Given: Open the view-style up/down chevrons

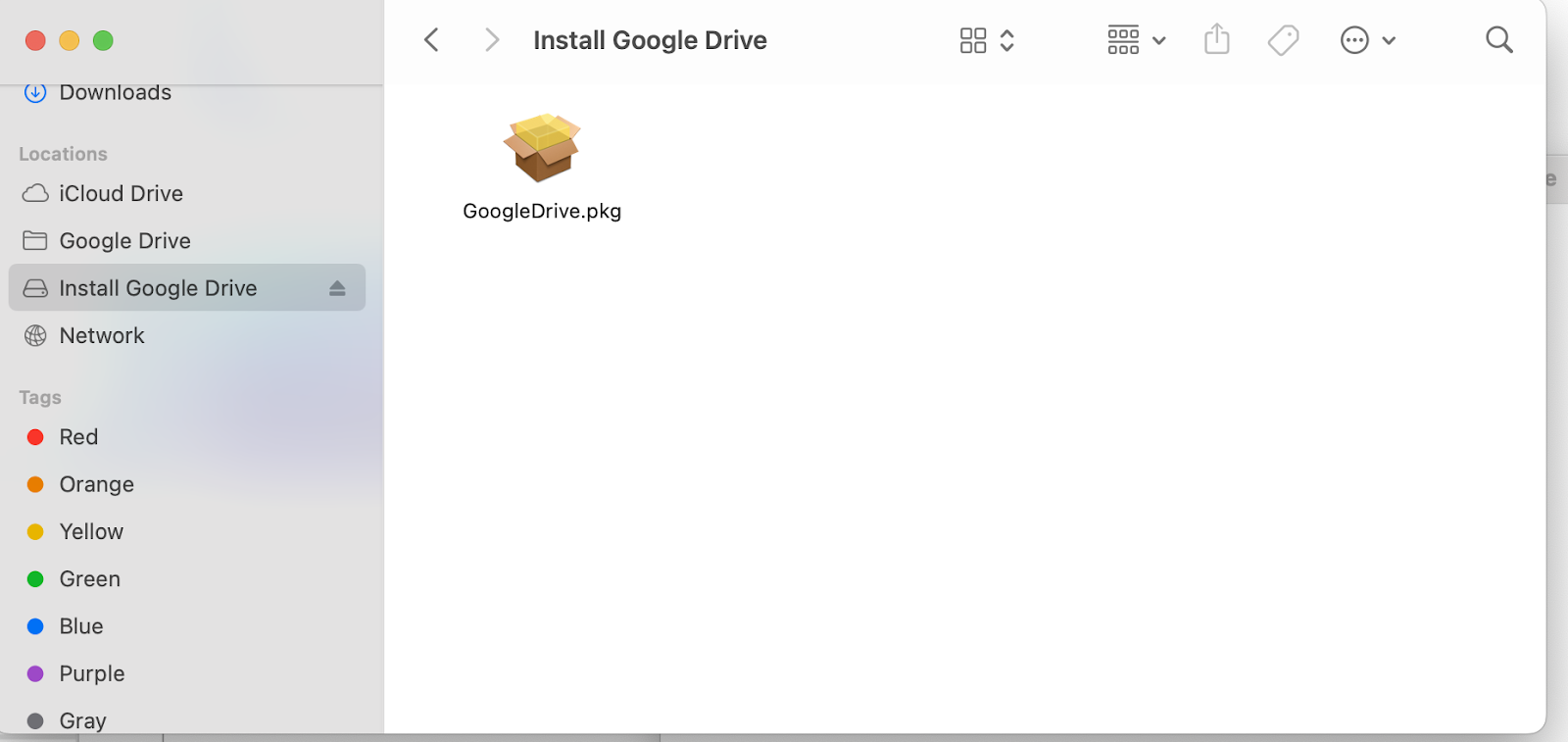Looking at the screenshot, I should (1006, 40).
